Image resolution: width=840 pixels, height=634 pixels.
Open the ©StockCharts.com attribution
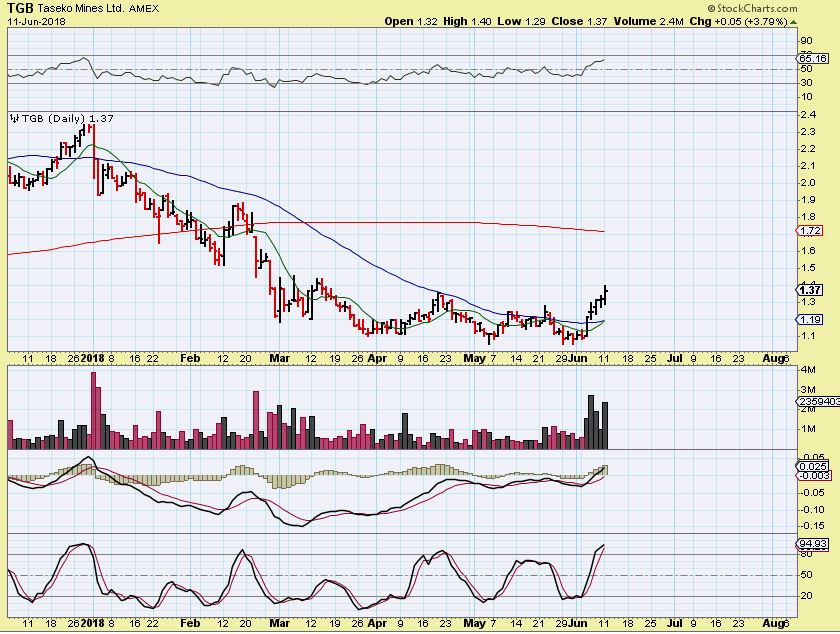[752, 8]
